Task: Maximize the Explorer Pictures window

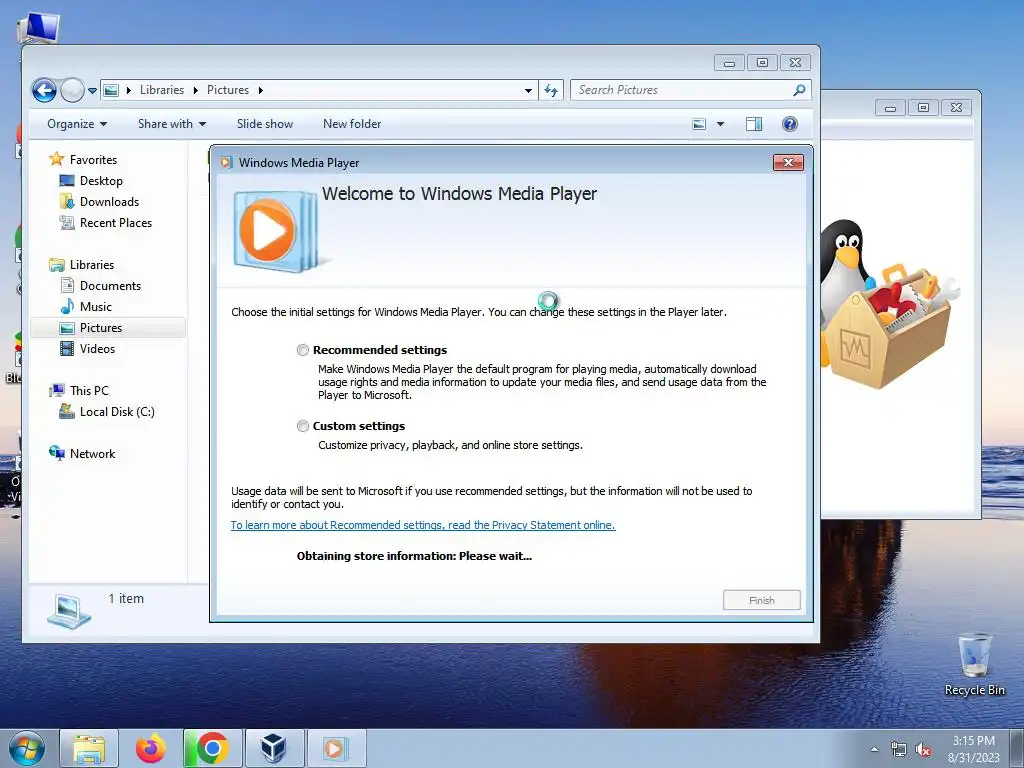Action: pyautogui.click(x=762, y=63)
